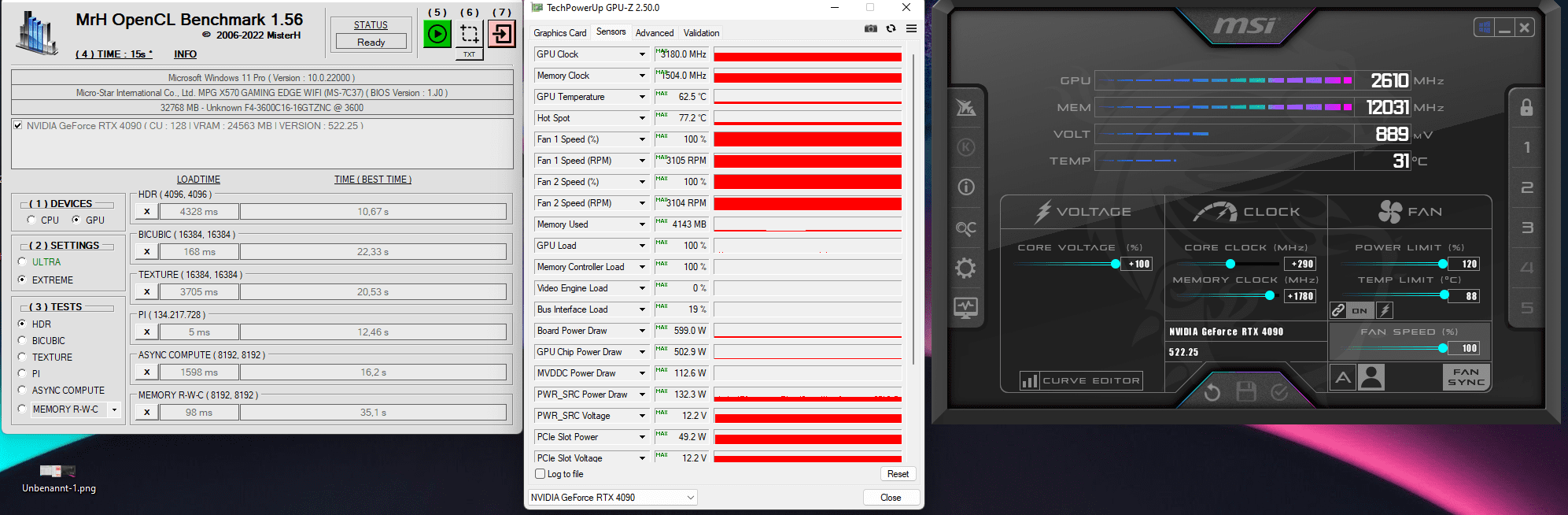
Task: Take a screenshot with the selection icon
Action: (x=470, y=34)
